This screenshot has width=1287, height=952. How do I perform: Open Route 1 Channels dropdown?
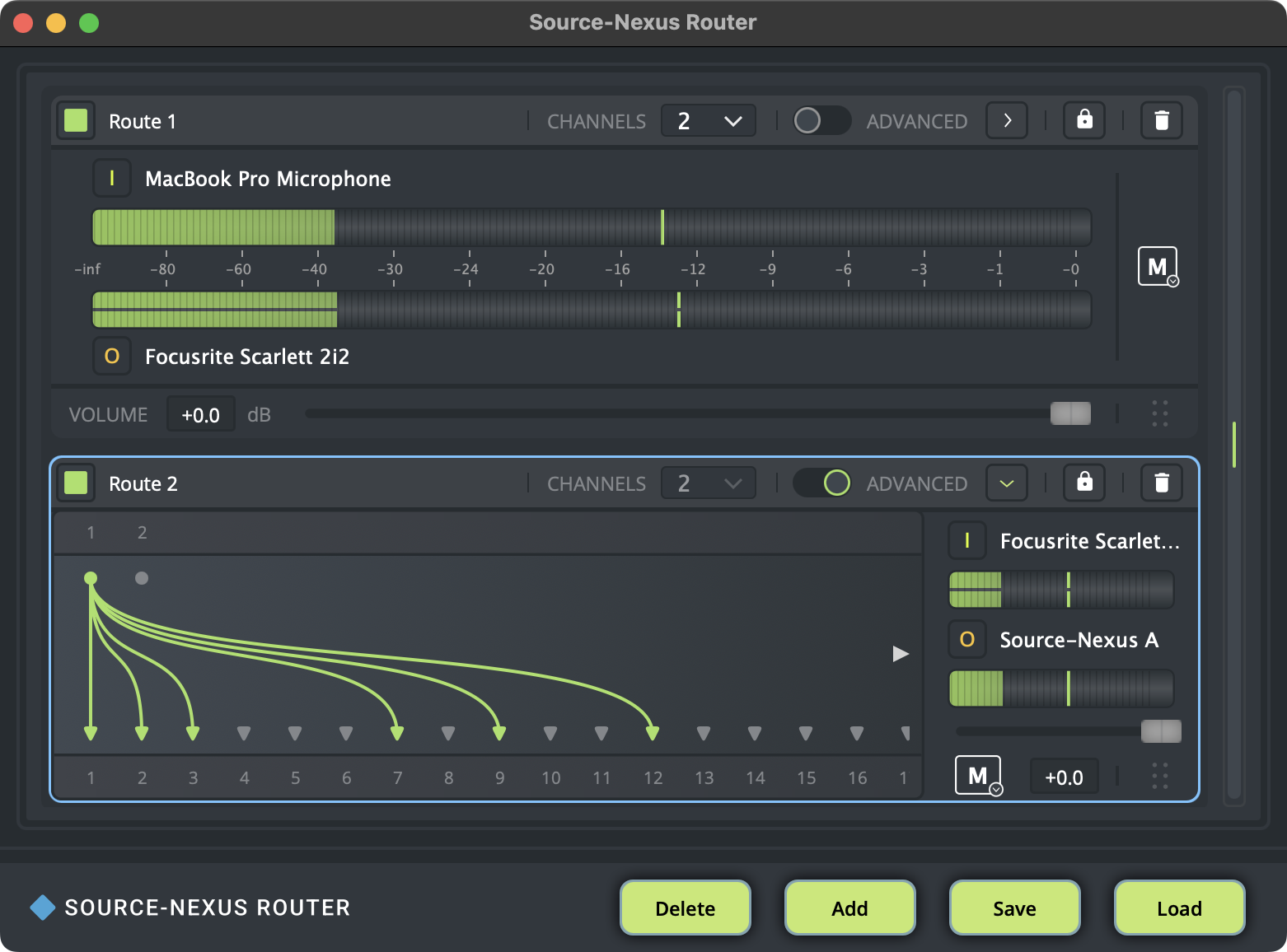[x=709, y=120]
